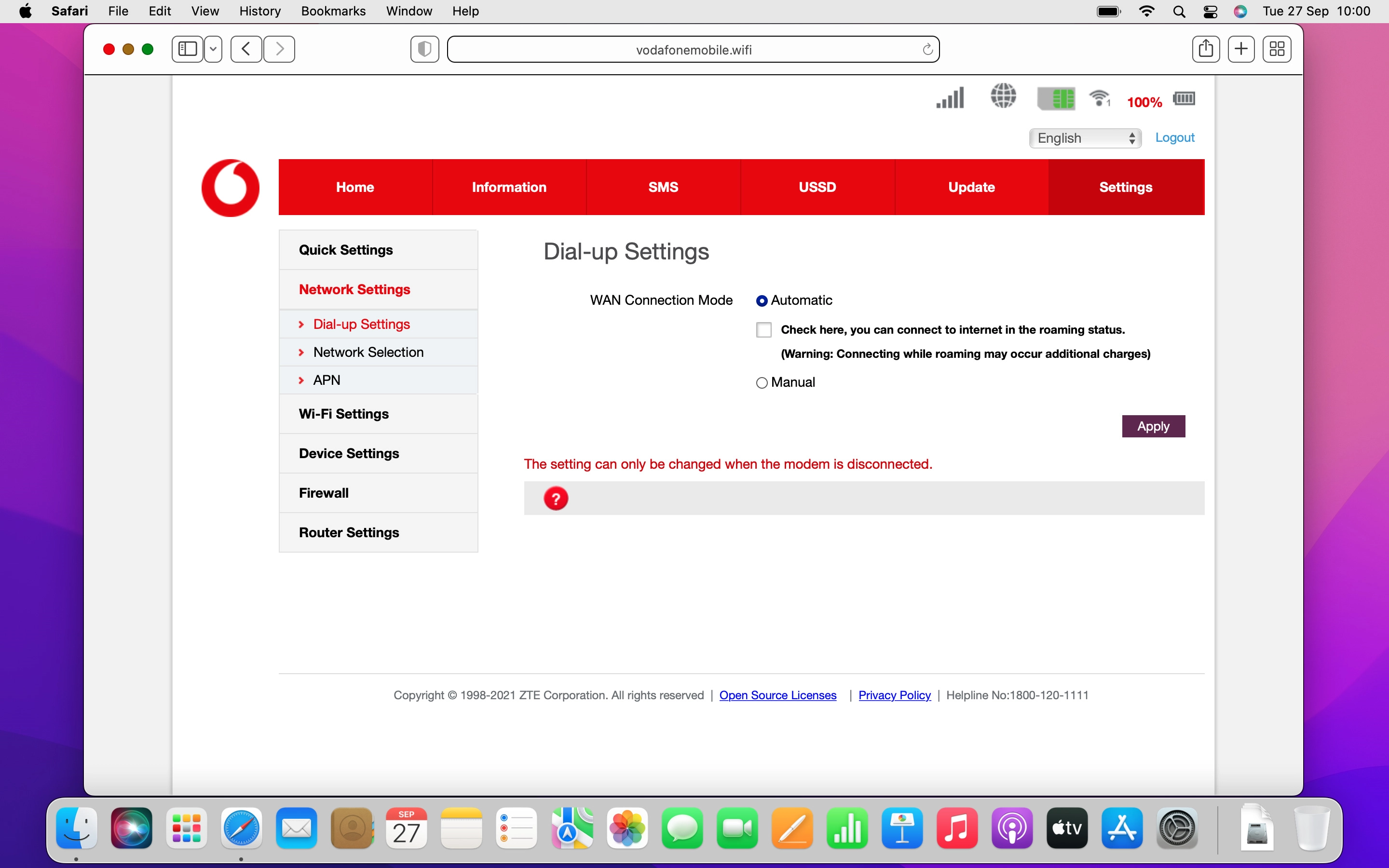1389x868 pixels.
Task: Click the green SIM status icon
Action: (1057, 98)
